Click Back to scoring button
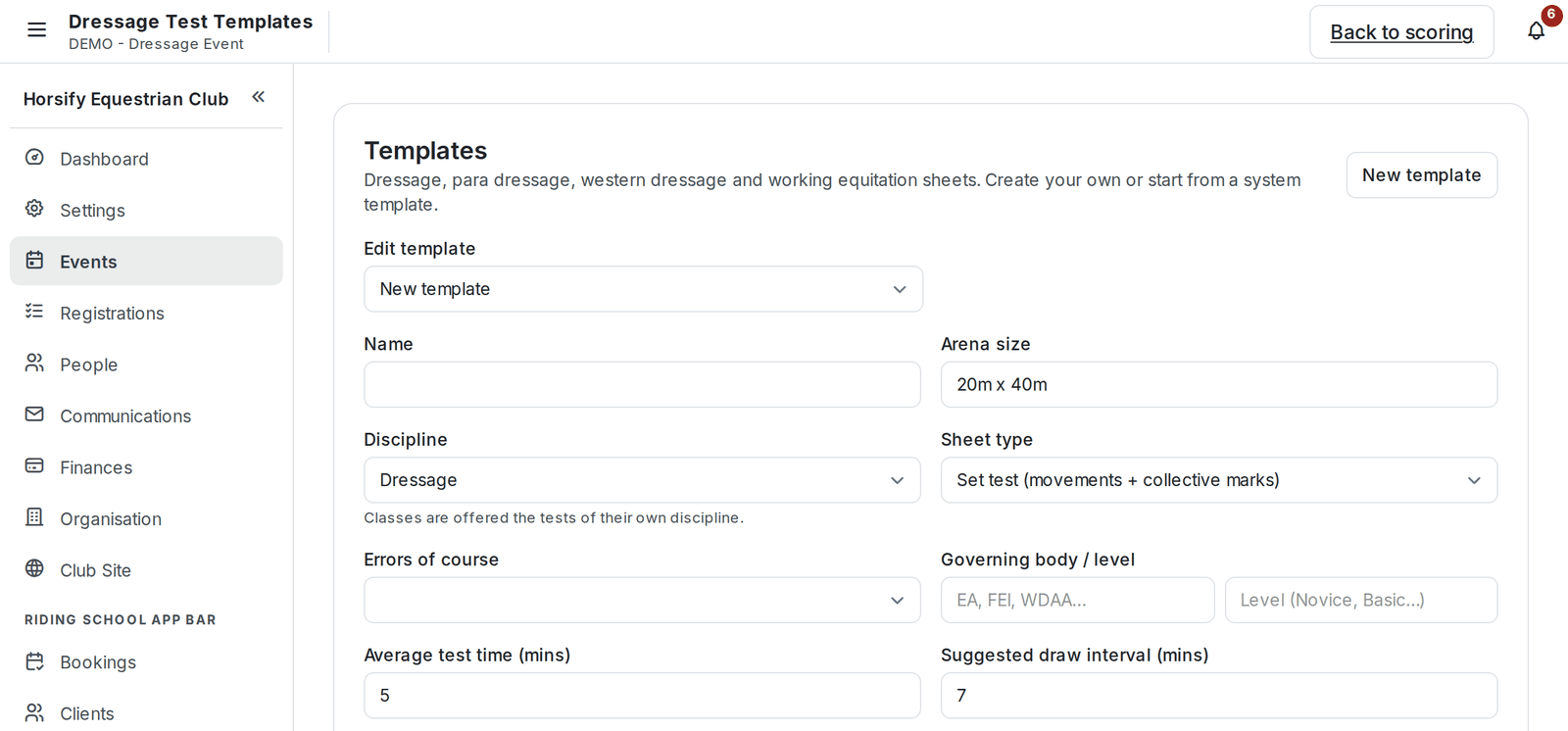 (x=1401, y=32)
